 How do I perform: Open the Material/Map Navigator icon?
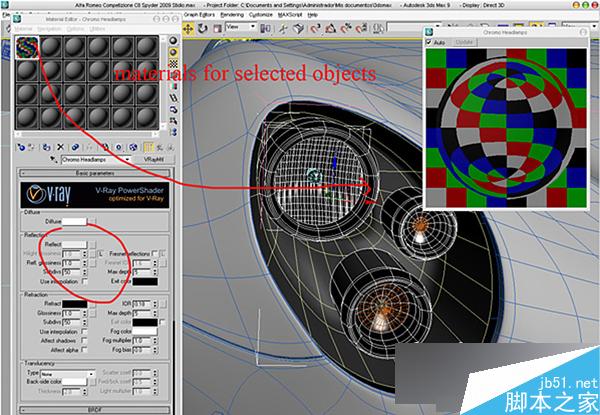point(173,132)
